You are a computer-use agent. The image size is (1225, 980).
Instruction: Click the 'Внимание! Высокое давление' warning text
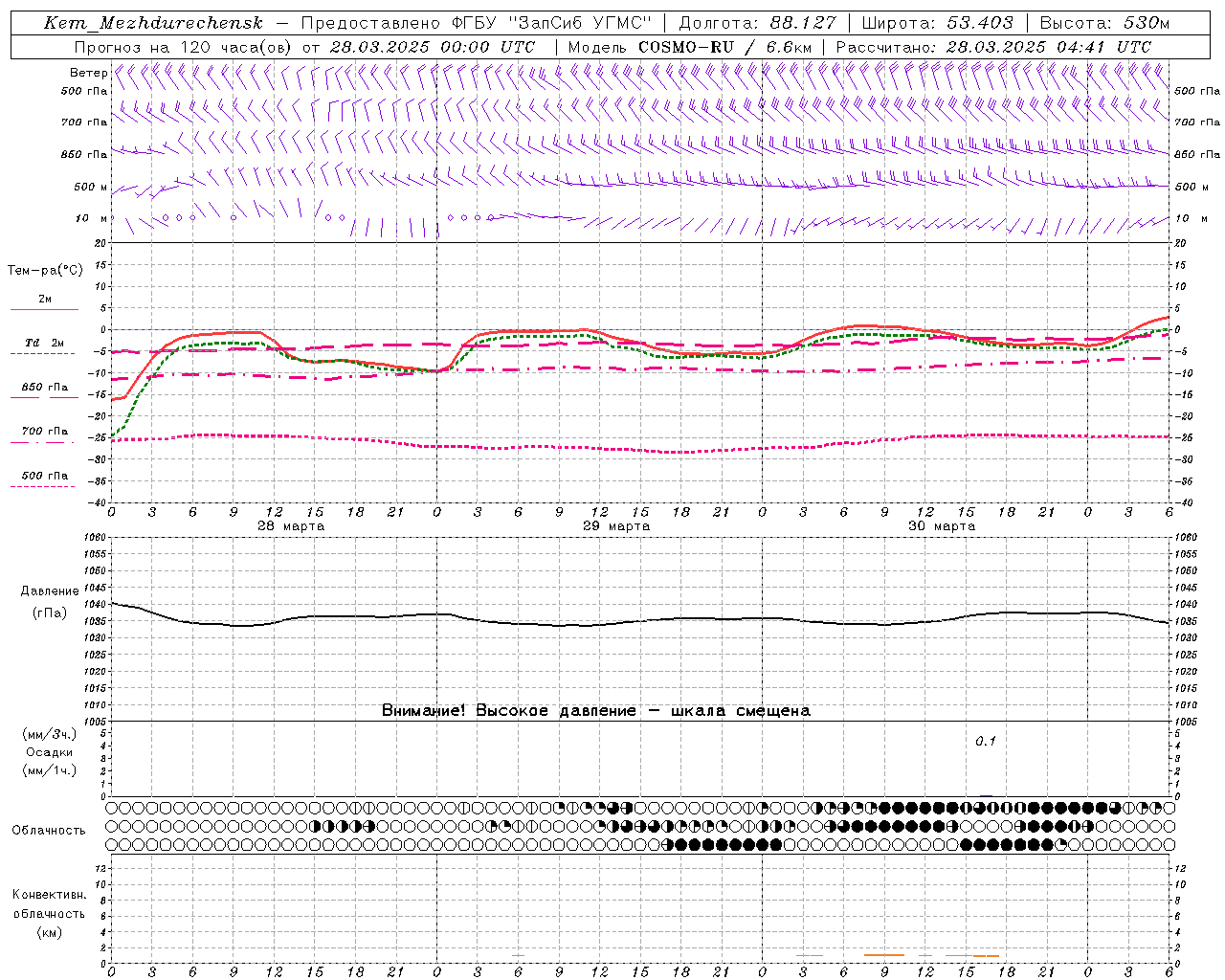coord(509,711)
